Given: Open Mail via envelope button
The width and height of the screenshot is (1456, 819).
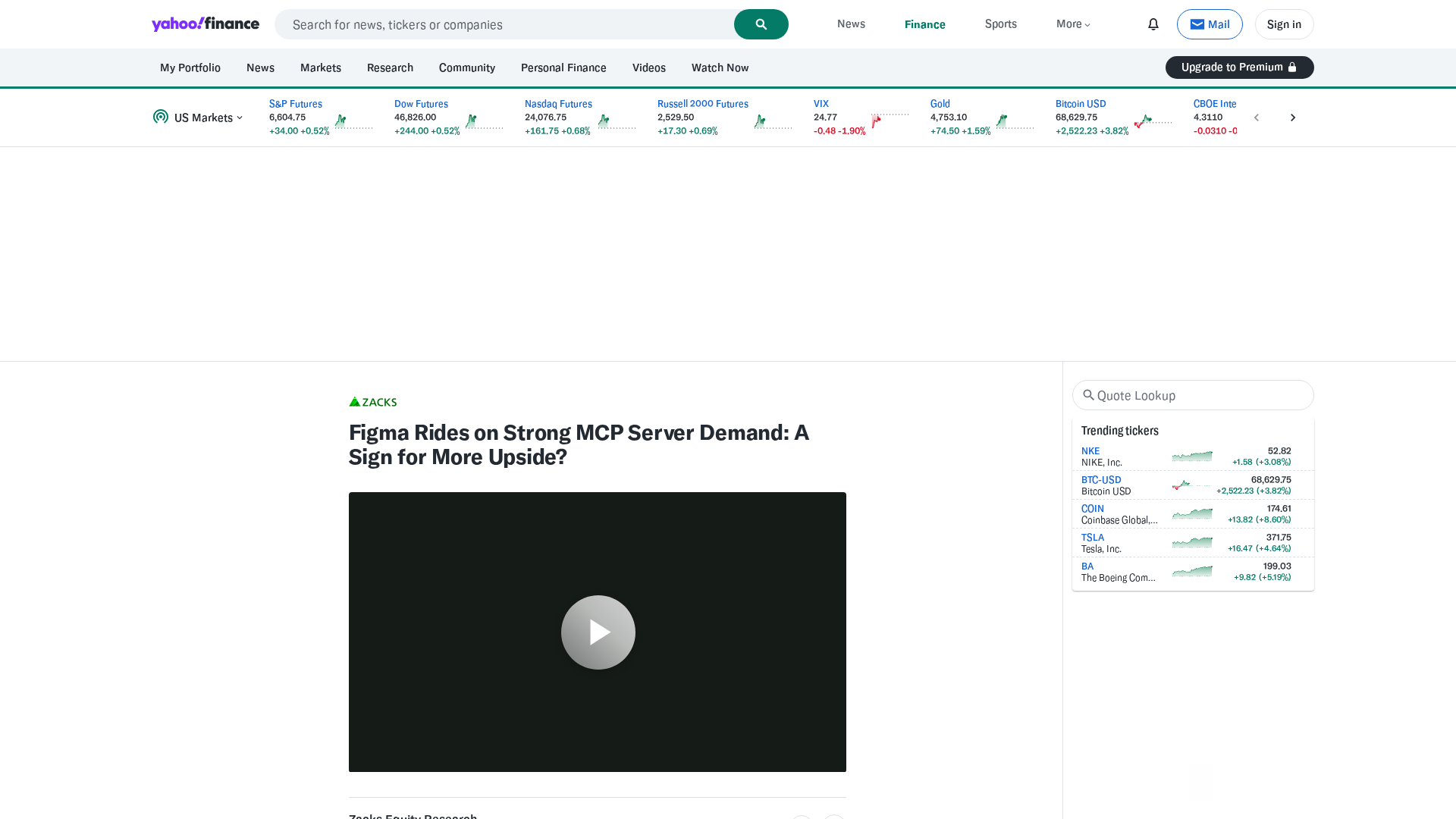Looking at the screenshot, I should pos(1209,24).
